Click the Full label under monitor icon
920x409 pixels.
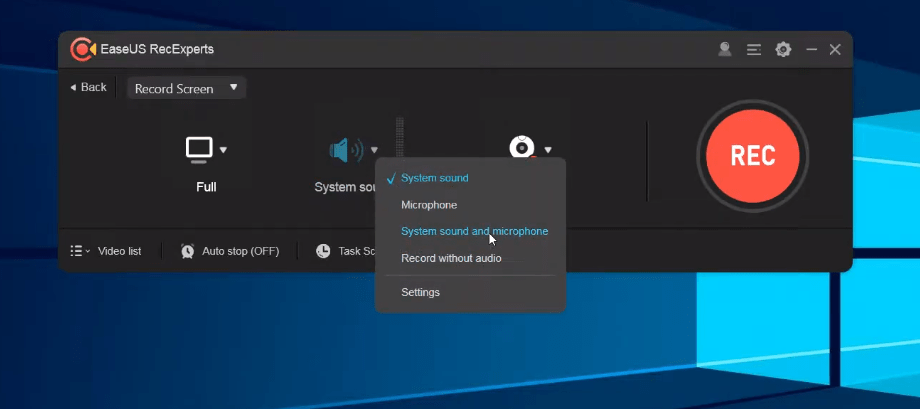click(x=206, y=187)
